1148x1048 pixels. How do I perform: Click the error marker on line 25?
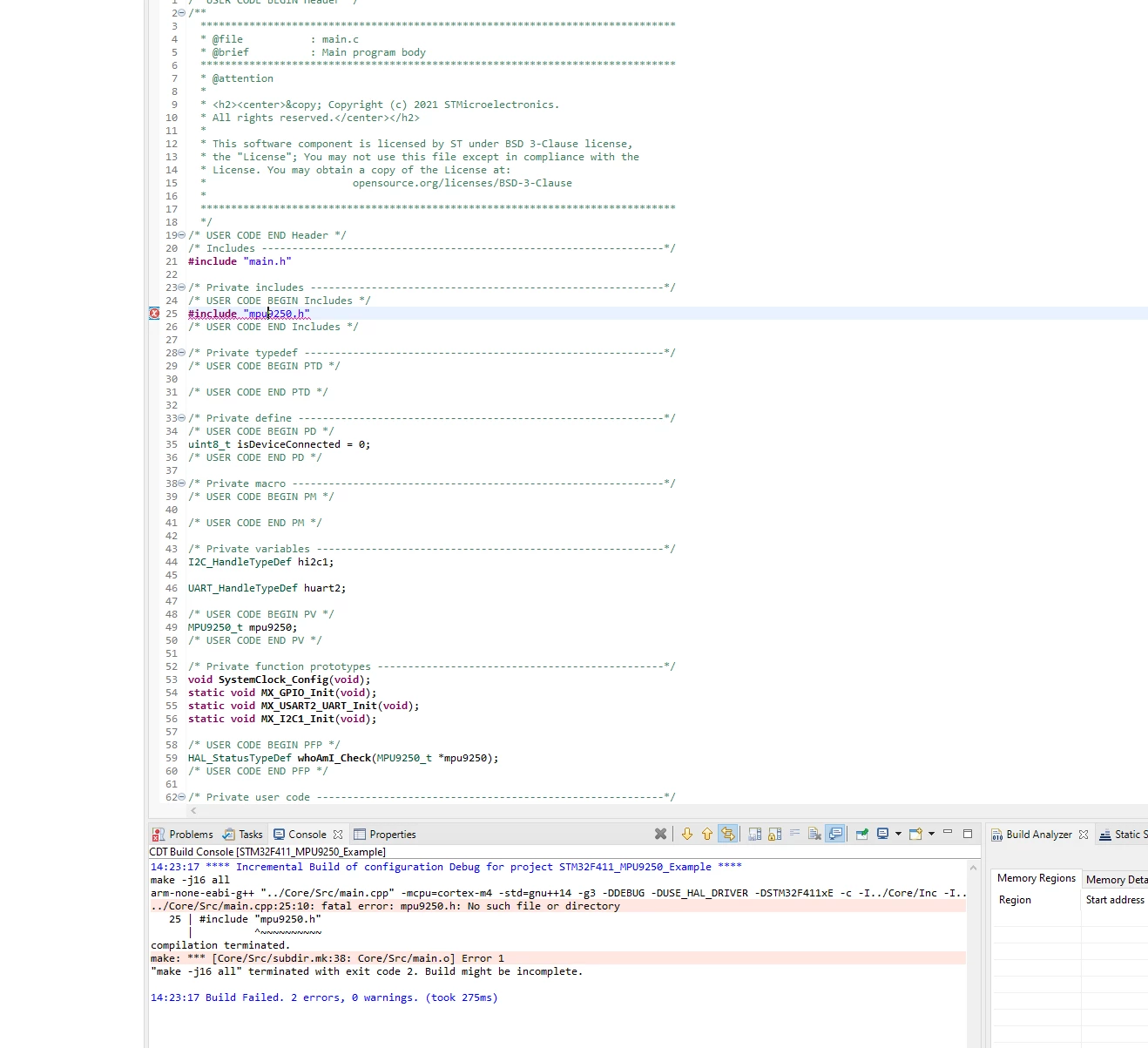coord(154,314)
